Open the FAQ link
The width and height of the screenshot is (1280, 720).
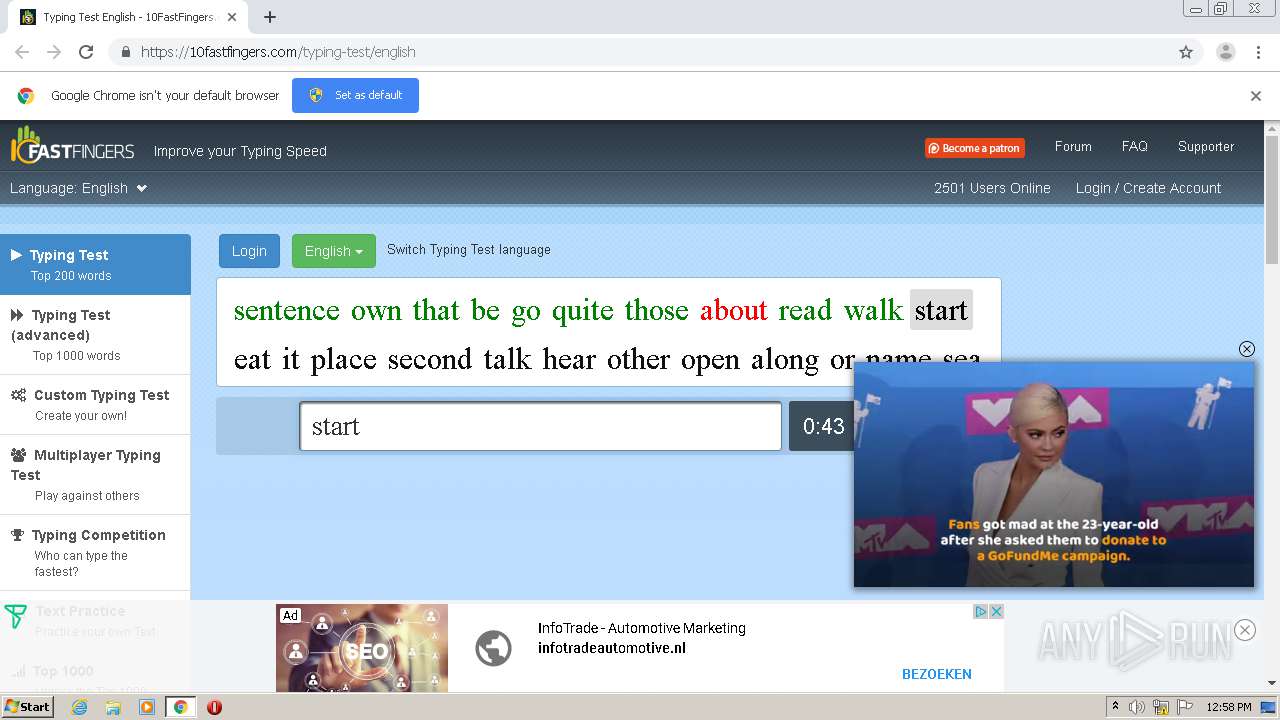coord(1134,146)
